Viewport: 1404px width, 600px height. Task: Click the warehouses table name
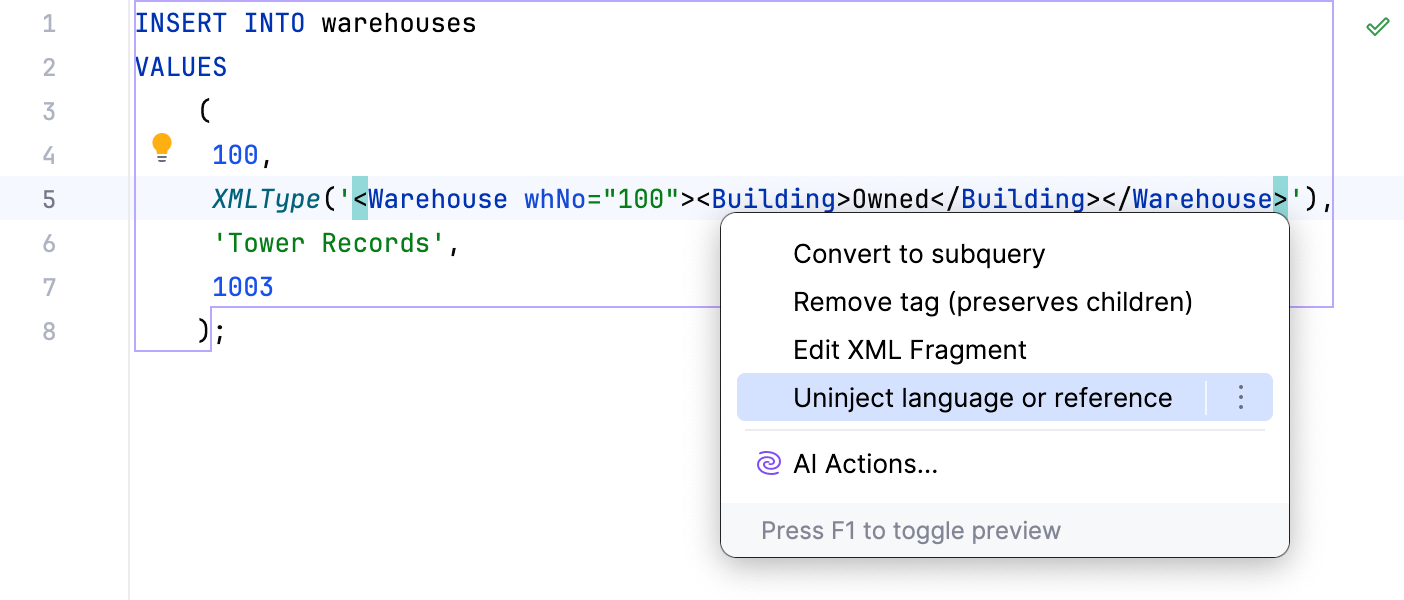[398, 23]
